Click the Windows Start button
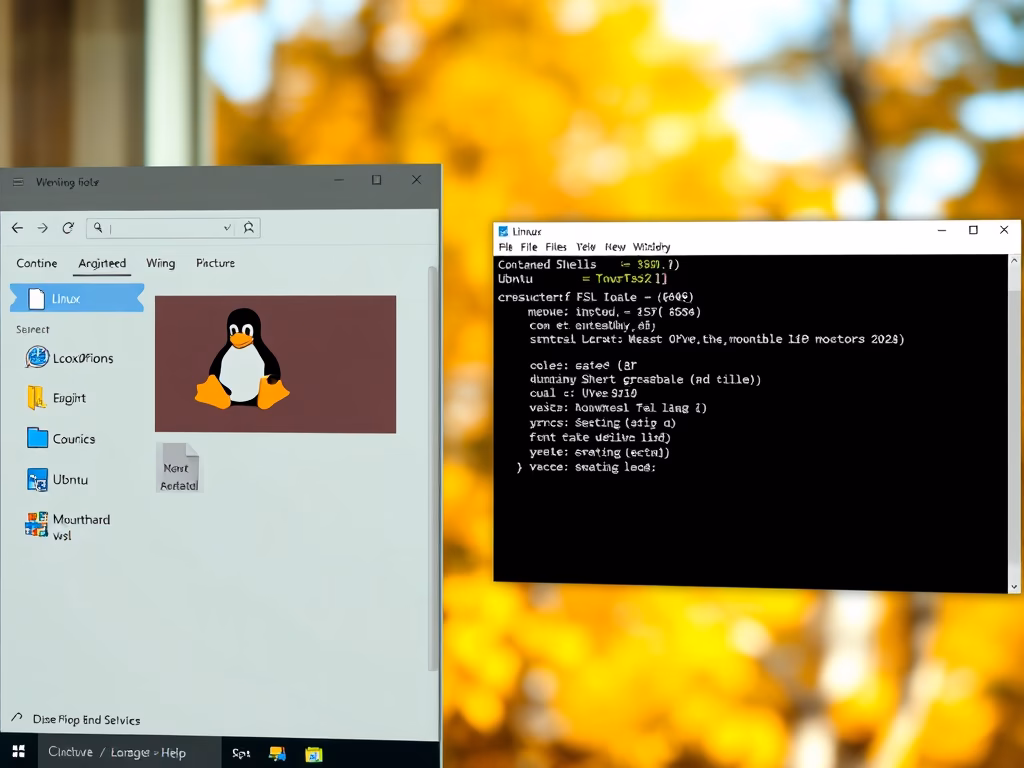 (x=18, y=752)
